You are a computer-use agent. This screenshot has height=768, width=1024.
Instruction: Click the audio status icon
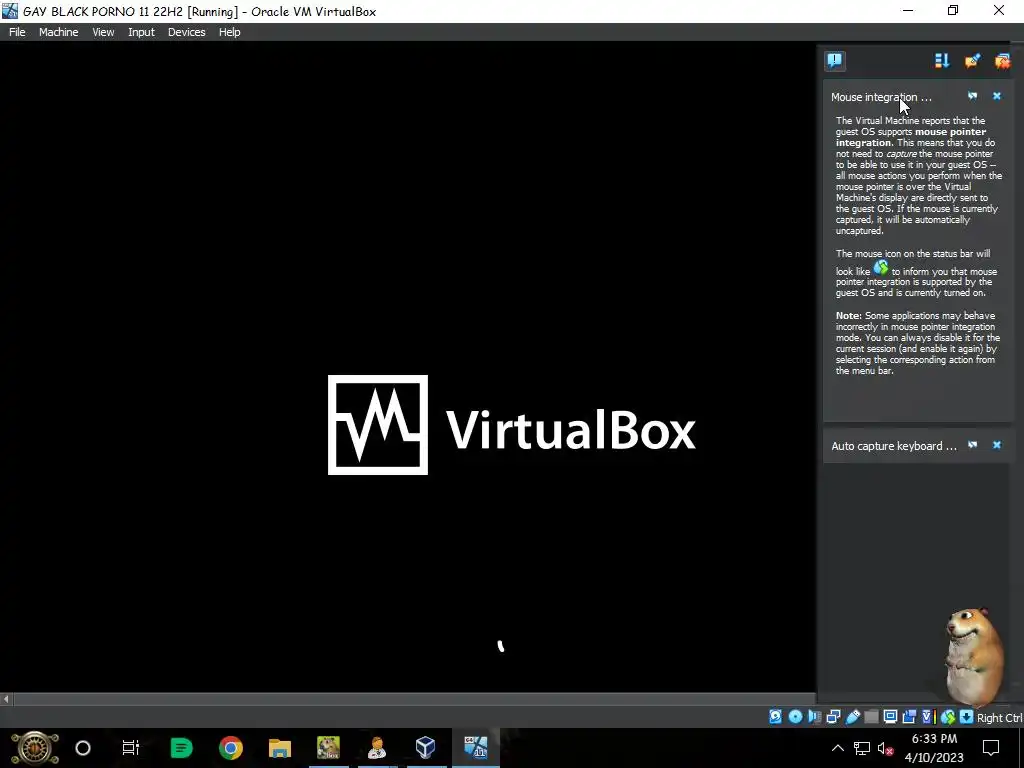814,716
